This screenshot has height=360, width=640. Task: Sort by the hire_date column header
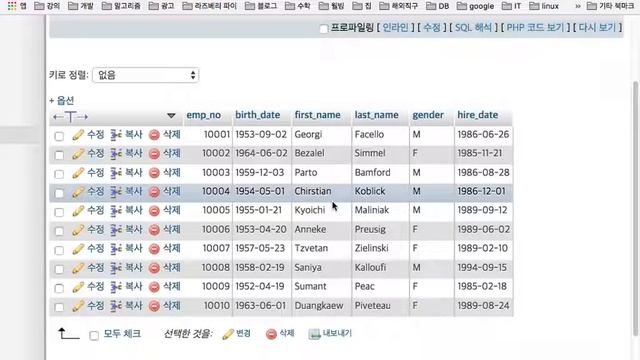478,115
